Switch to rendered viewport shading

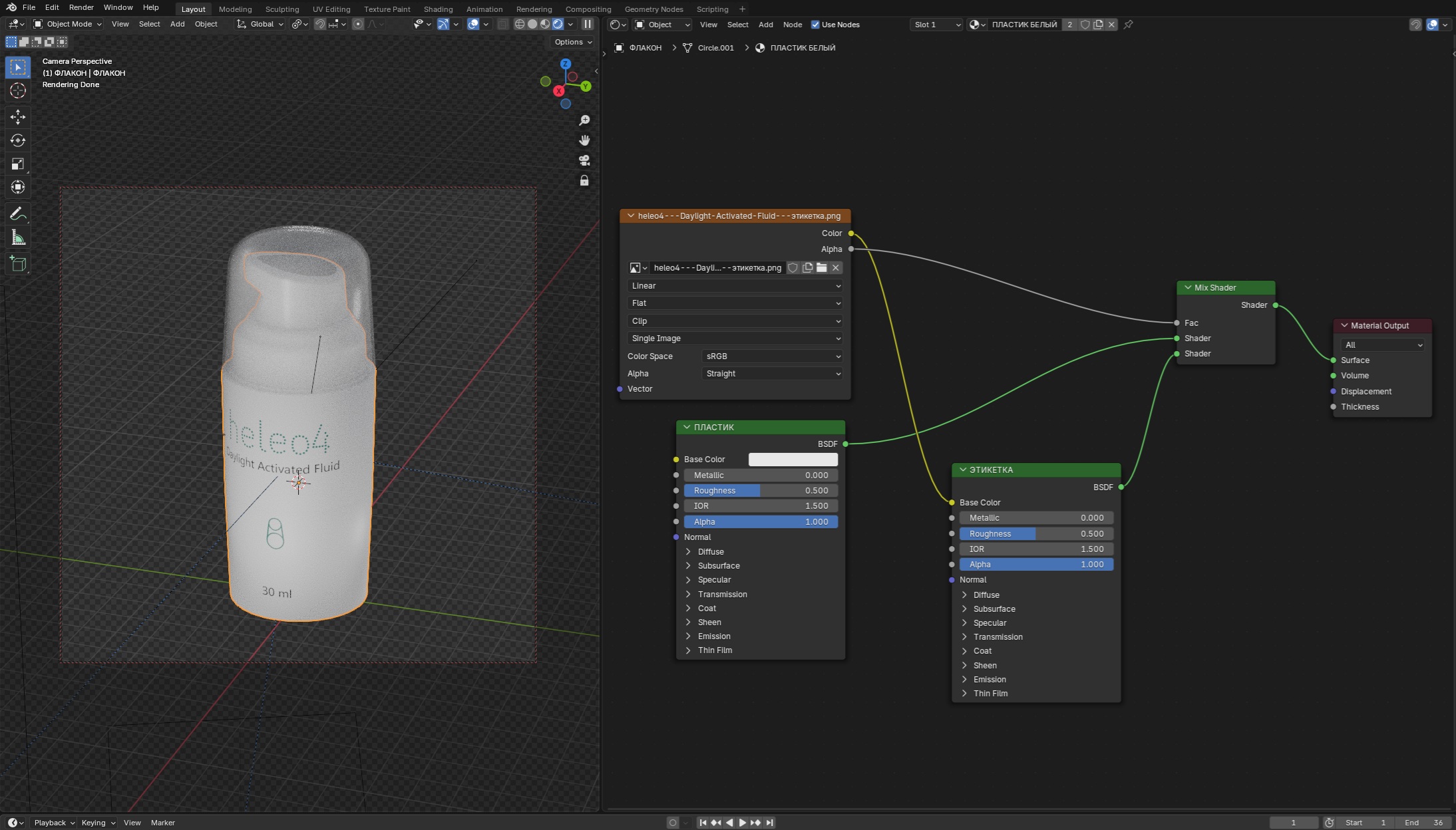click(x=558, y=24)
